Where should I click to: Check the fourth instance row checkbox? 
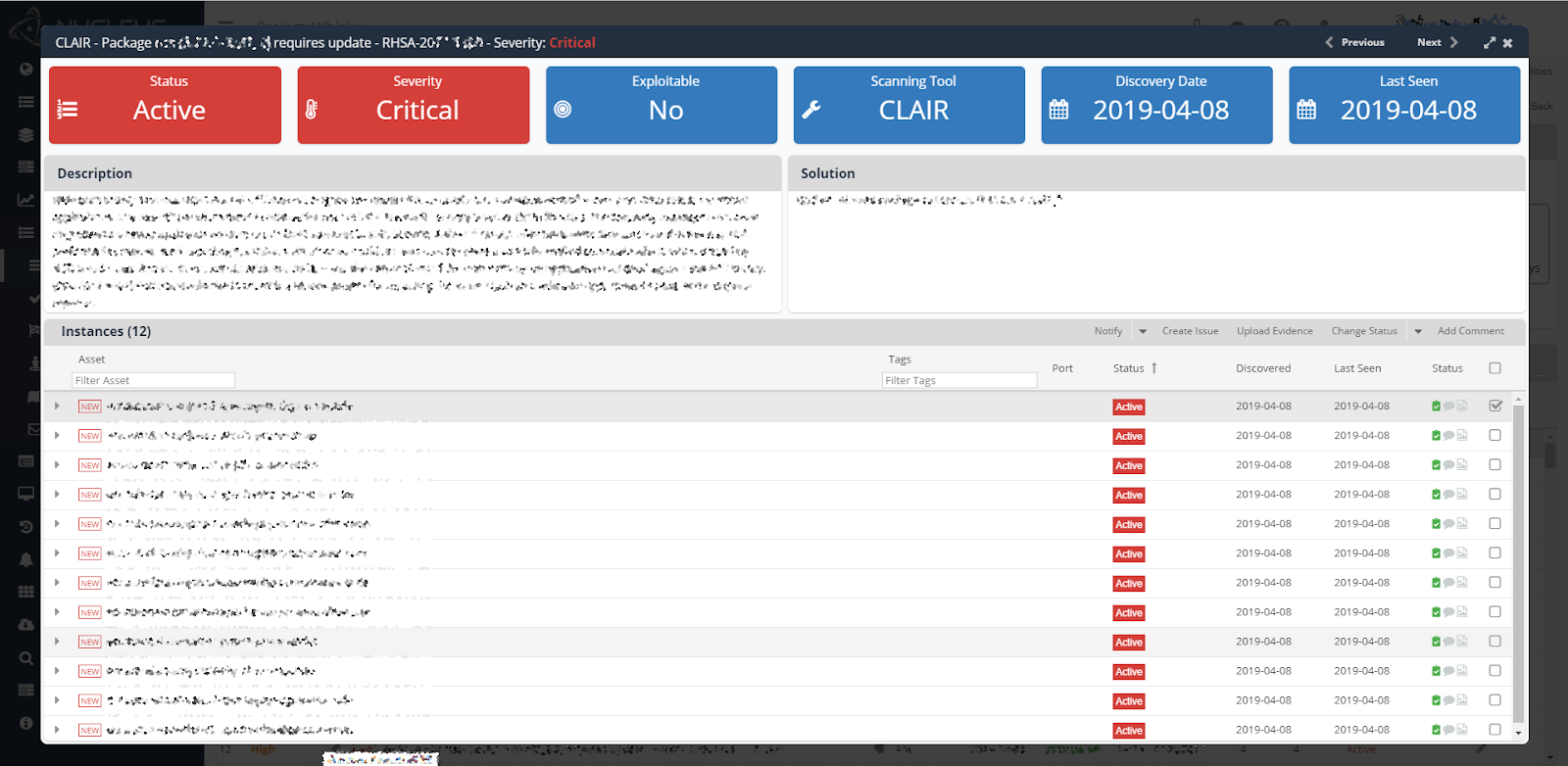coord(1494,495)
